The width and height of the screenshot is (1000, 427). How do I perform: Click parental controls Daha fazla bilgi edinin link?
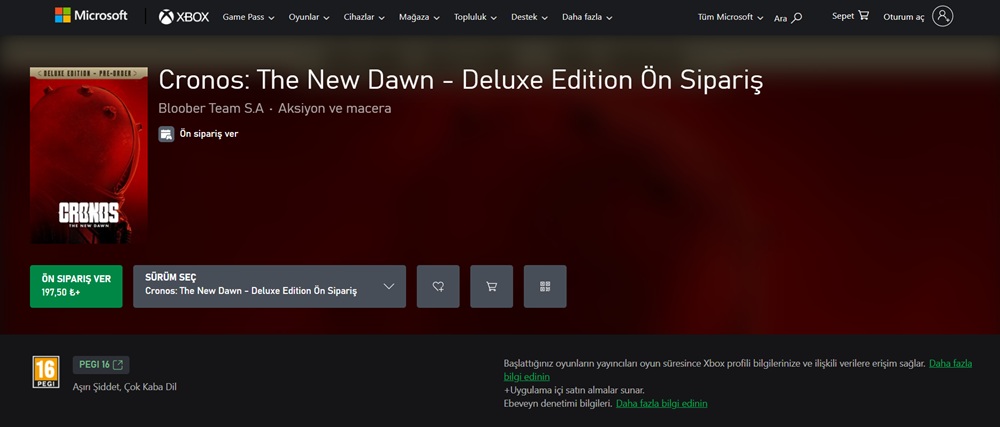point(661,403)
